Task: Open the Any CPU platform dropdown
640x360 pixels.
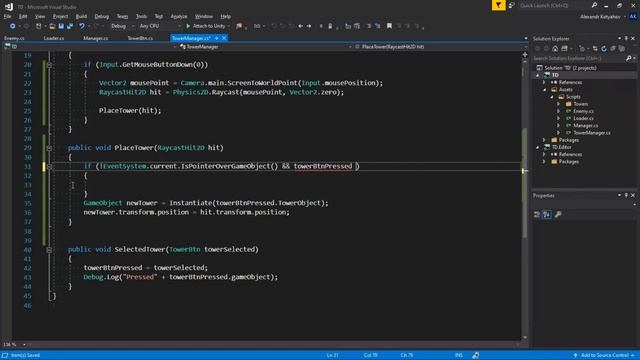Action: [160, 26]
